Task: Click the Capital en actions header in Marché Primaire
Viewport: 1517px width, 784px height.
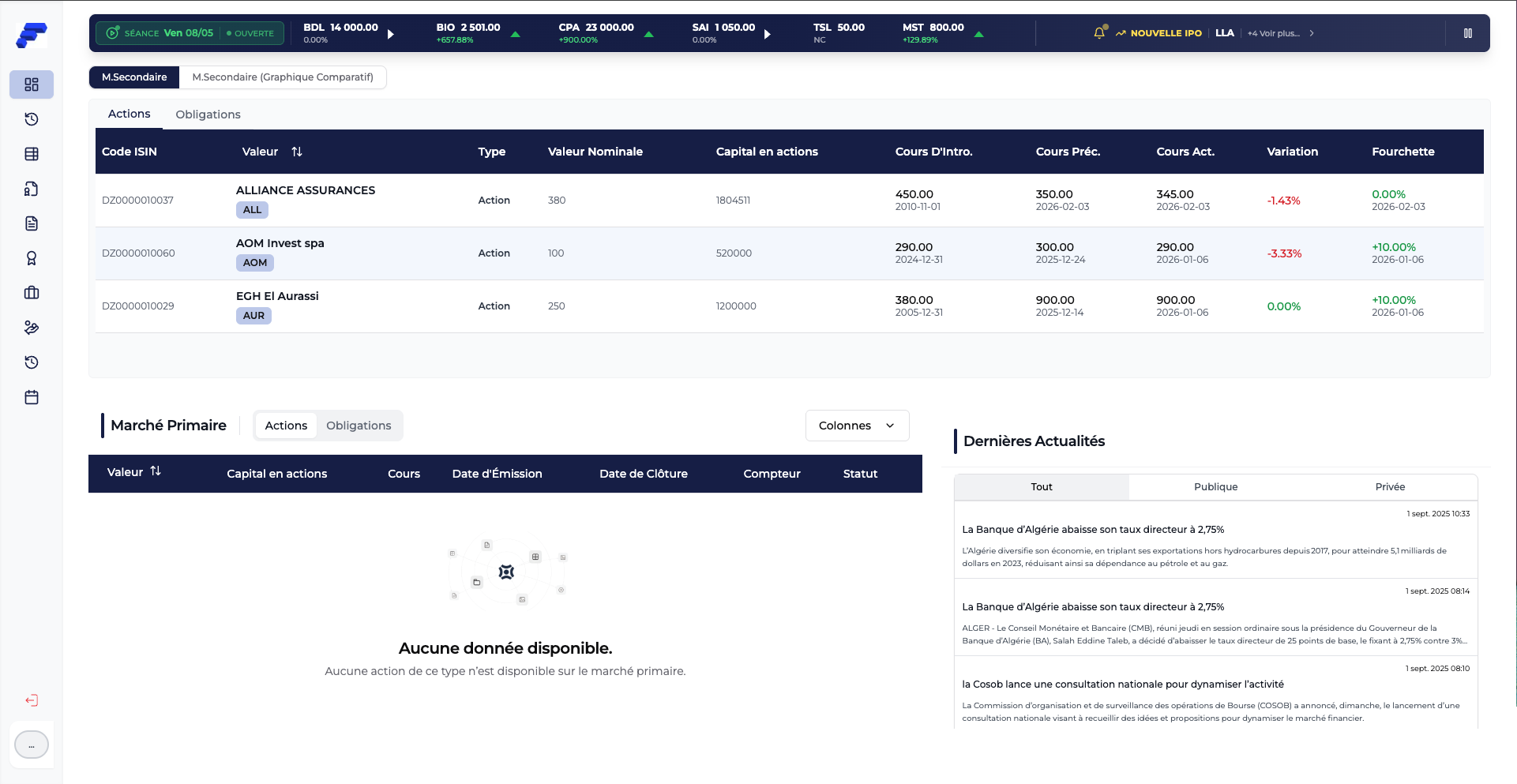Action: [277, 474]
